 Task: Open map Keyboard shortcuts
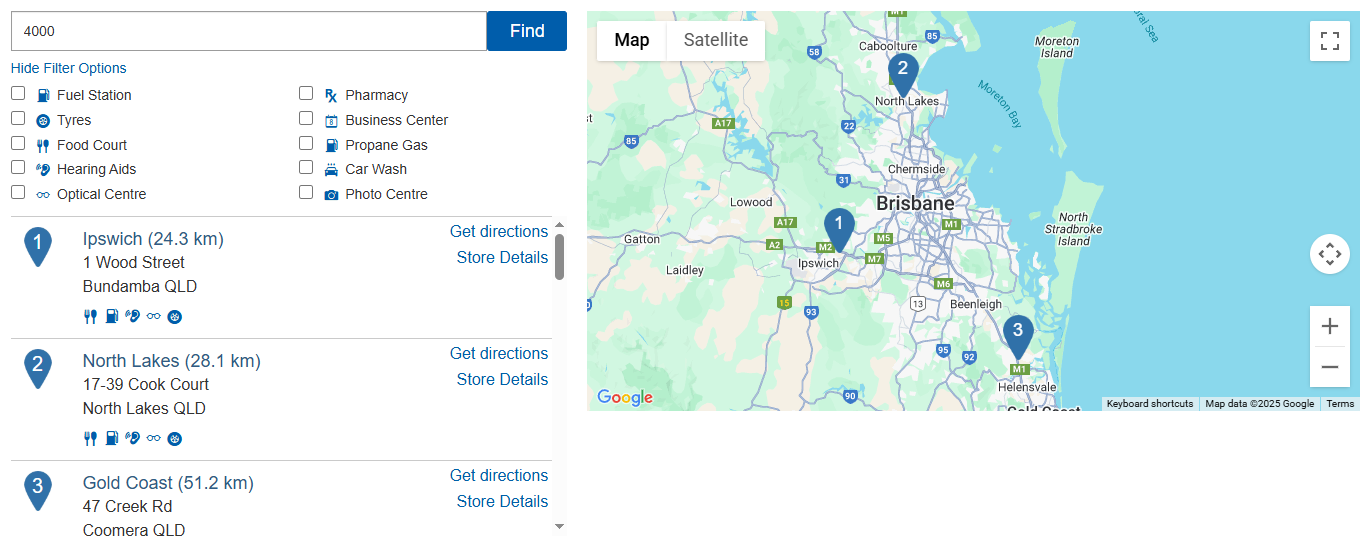tap(1150, 404)
